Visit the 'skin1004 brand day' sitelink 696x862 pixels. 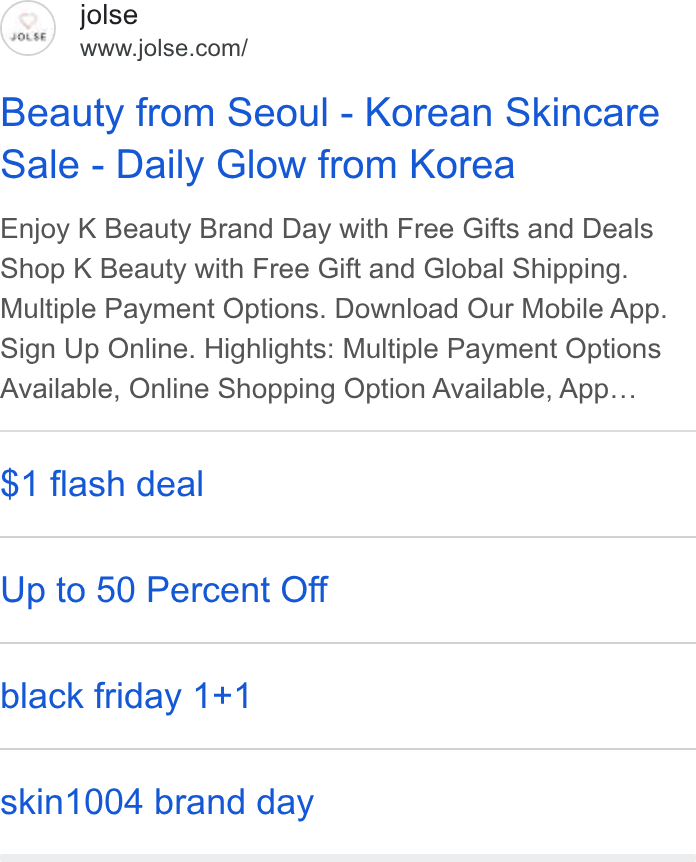pos(157,802)
